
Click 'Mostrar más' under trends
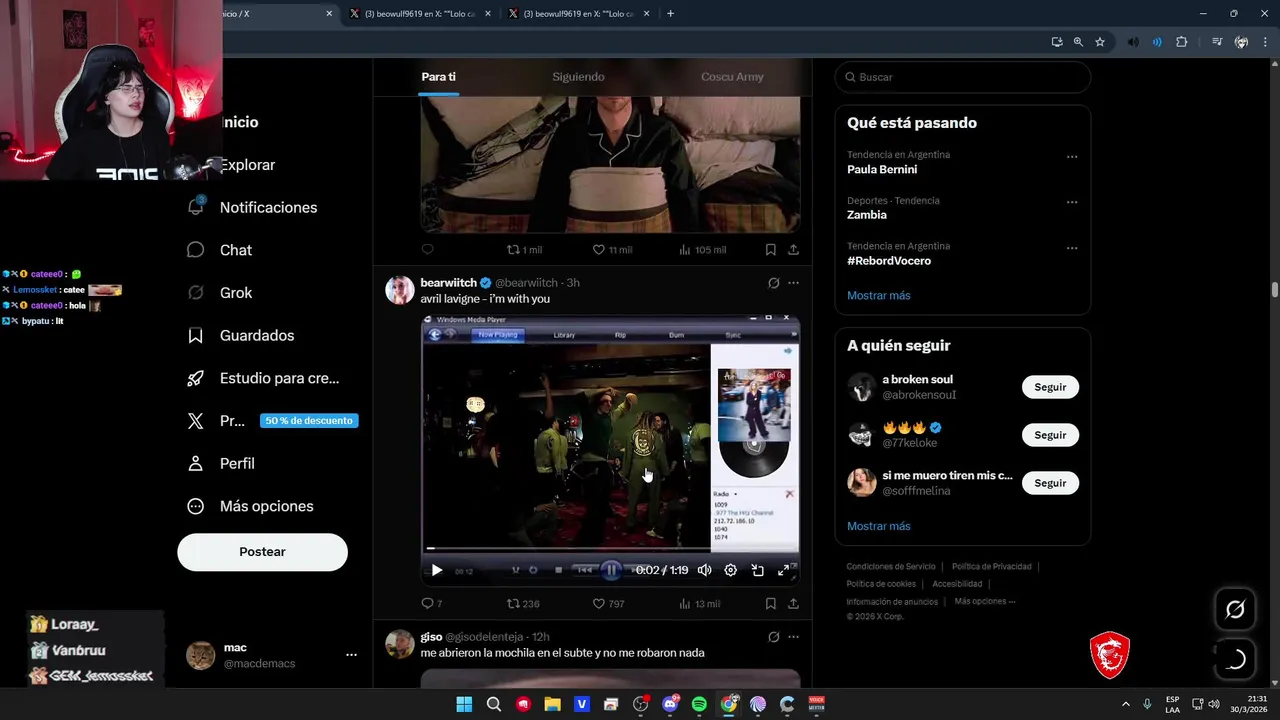click(879, 295)
